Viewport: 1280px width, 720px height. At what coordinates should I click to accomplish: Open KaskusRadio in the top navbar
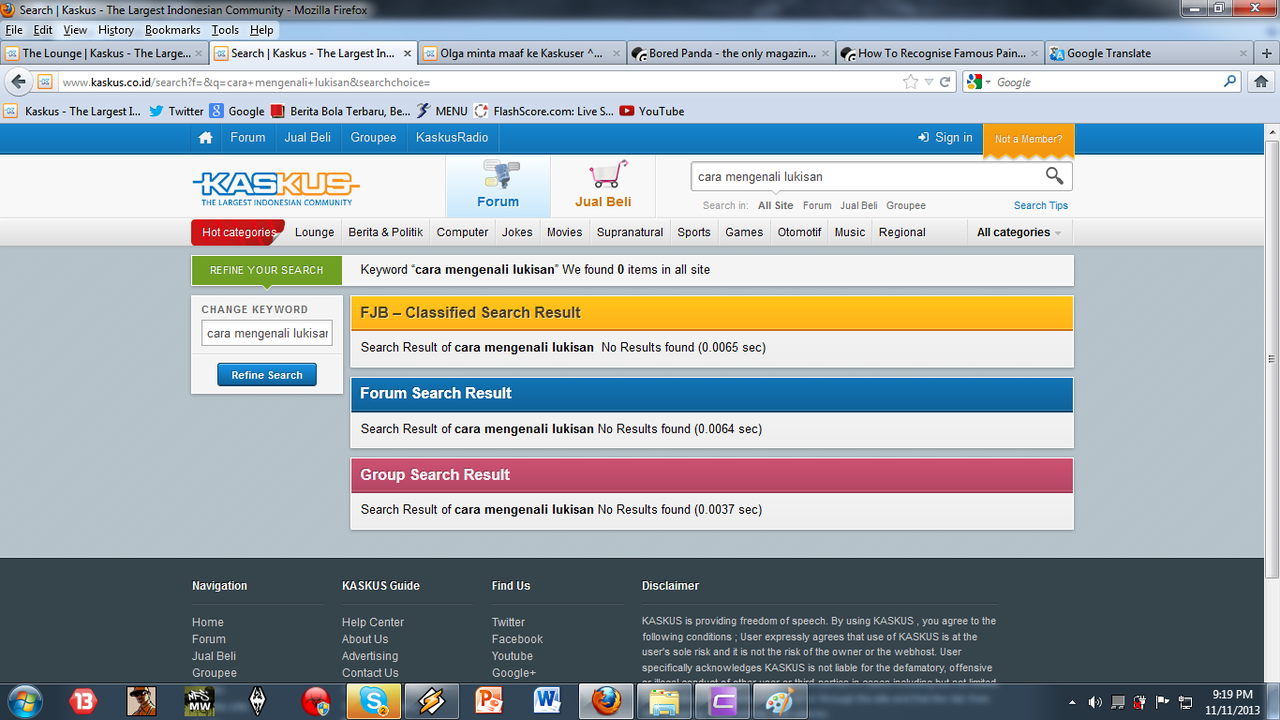tap(452, 138)
